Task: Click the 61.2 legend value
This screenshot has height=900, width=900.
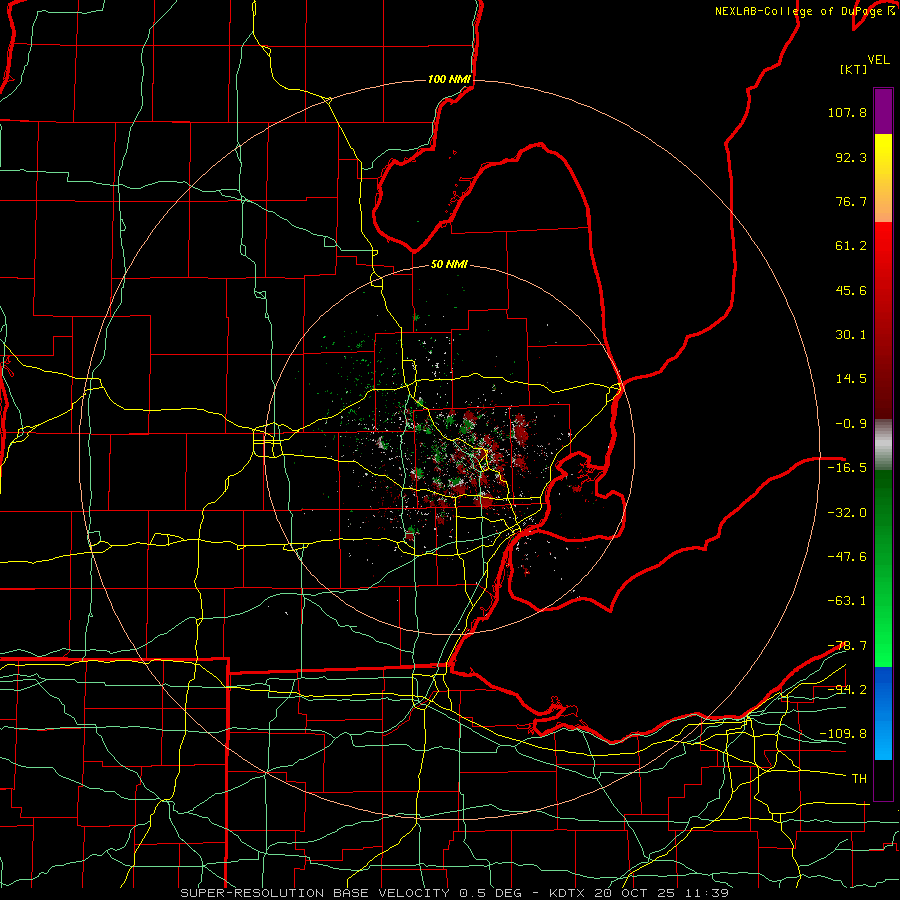Action: pos(851,246)
